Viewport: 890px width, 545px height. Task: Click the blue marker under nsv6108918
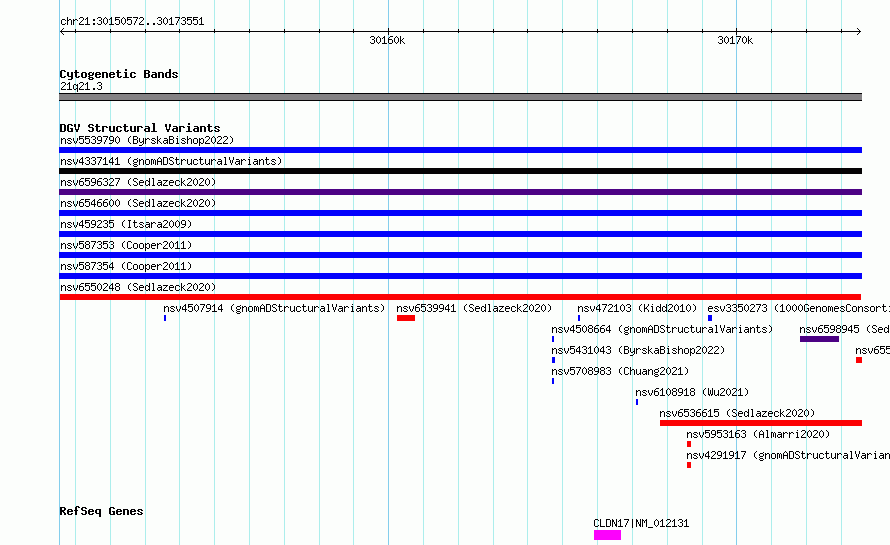[637, 402]
